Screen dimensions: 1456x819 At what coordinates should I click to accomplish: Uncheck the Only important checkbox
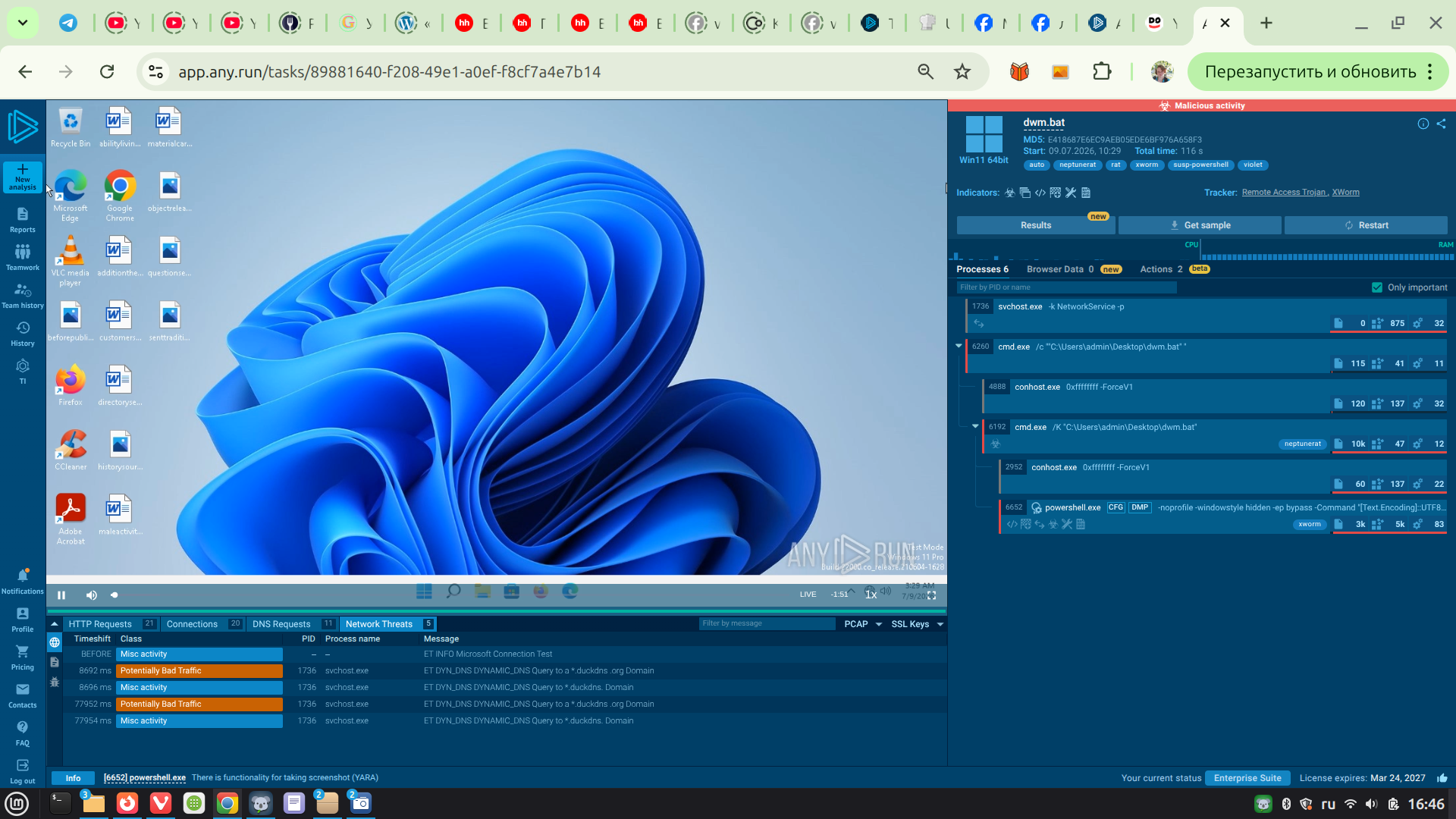[1377, 287]
